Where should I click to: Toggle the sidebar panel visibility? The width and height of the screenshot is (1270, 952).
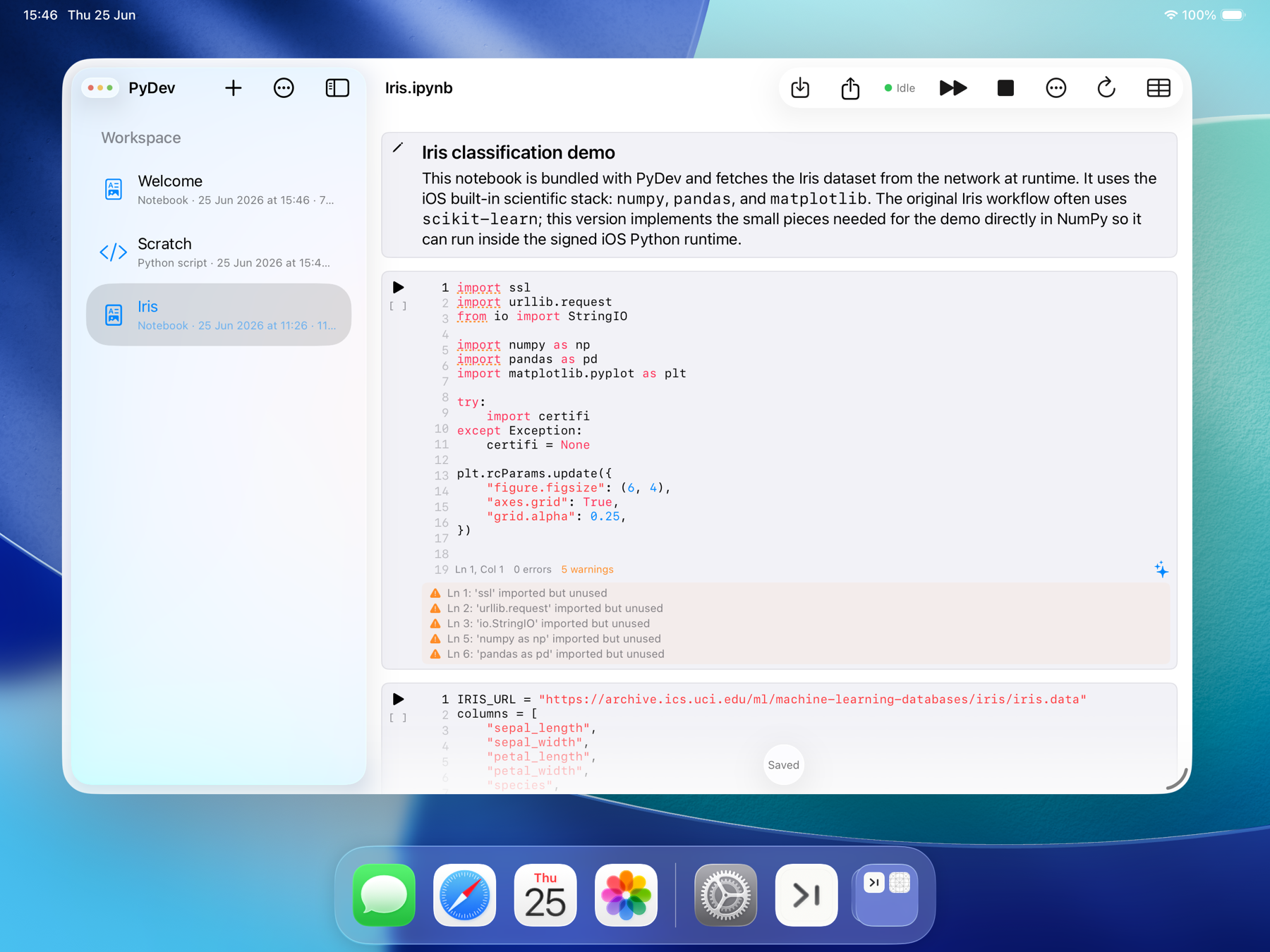coord(337,88)
